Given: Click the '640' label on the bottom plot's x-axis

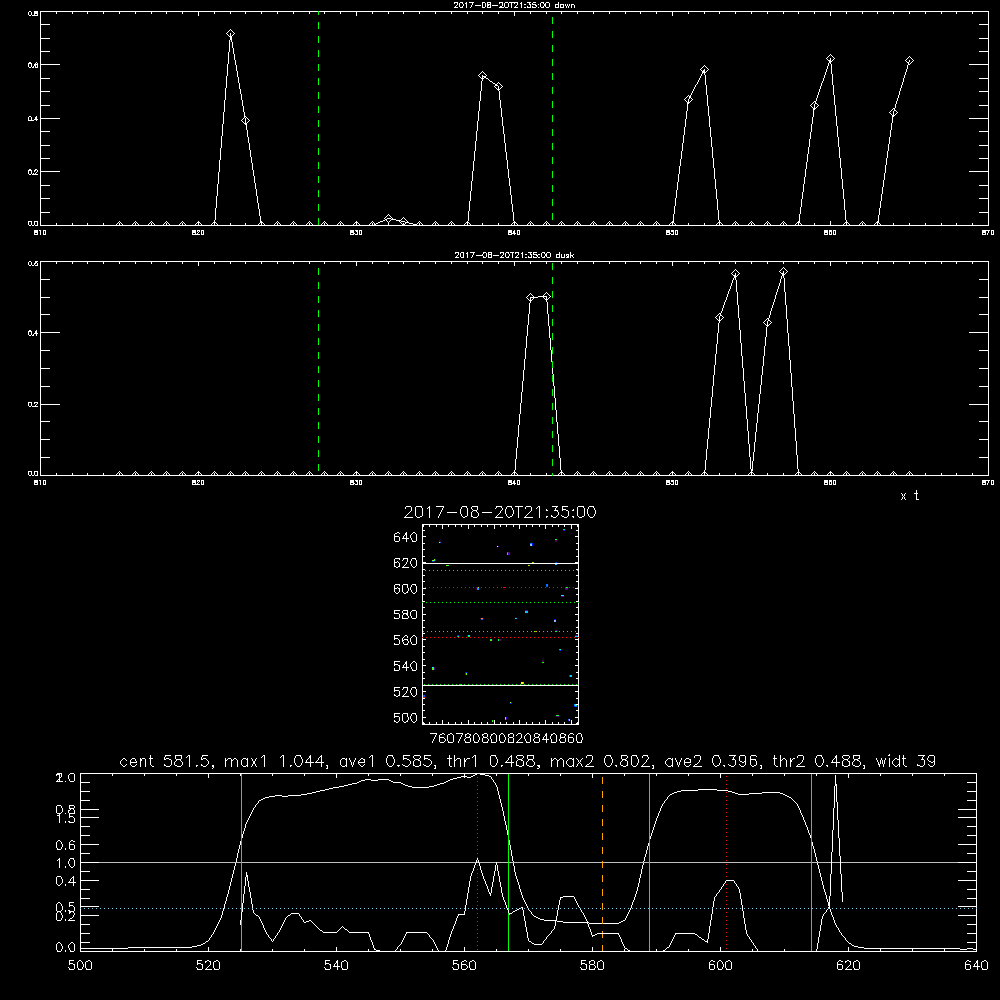Looking at the screenshot, I should click(x=976, y=966).
